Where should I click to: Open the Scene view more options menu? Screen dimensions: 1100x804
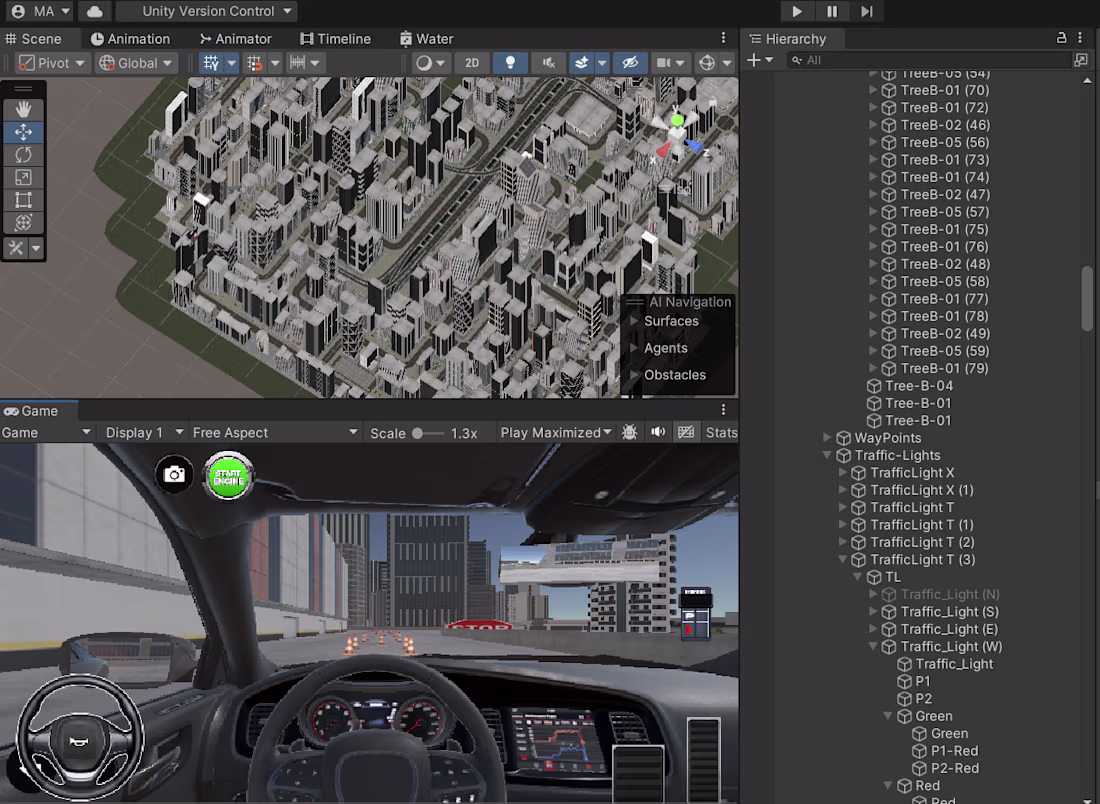[723, 38]
